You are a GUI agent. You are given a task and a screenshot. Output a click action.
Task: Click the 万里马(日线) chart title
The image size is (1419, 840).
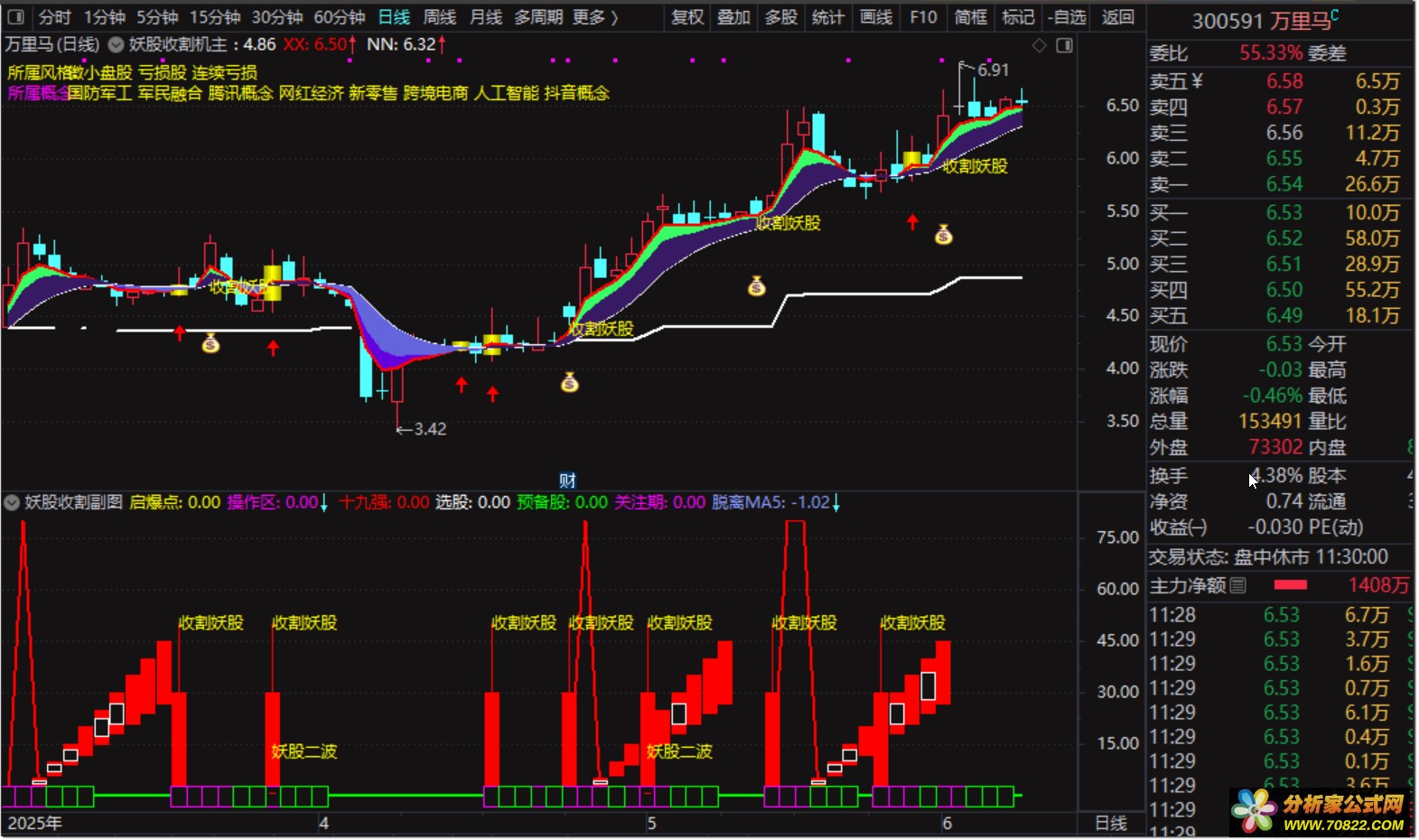click(x=51, y=44)
